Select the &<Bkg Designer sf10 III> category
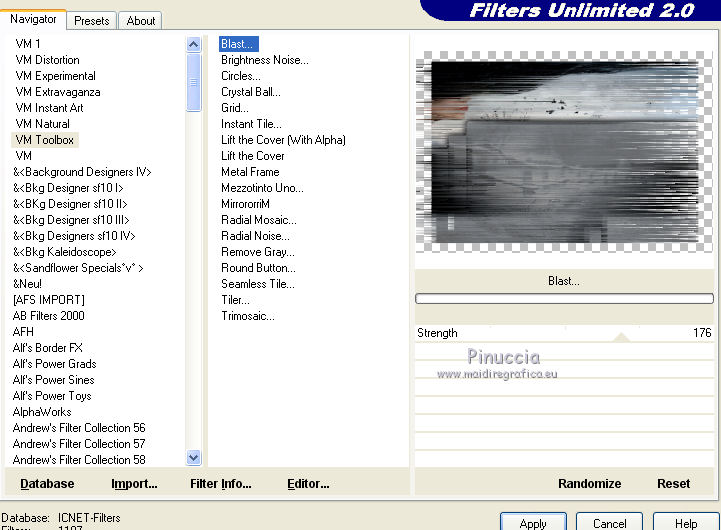Image resolution: width=721 pixels, height=530 pixels. (71, 220)
